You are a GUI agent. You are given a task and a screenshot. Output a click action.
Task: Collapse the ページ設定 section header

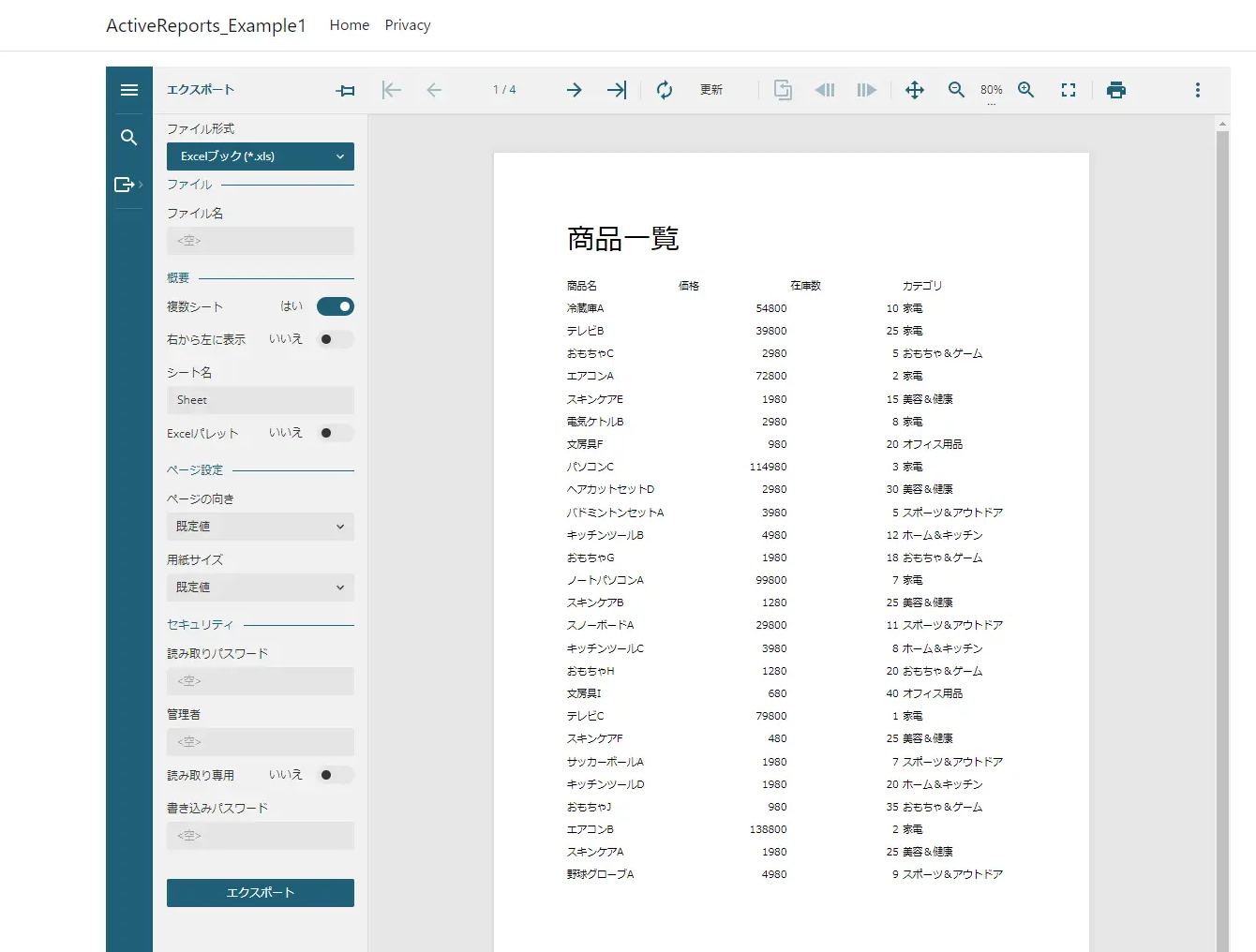[261, 470]
